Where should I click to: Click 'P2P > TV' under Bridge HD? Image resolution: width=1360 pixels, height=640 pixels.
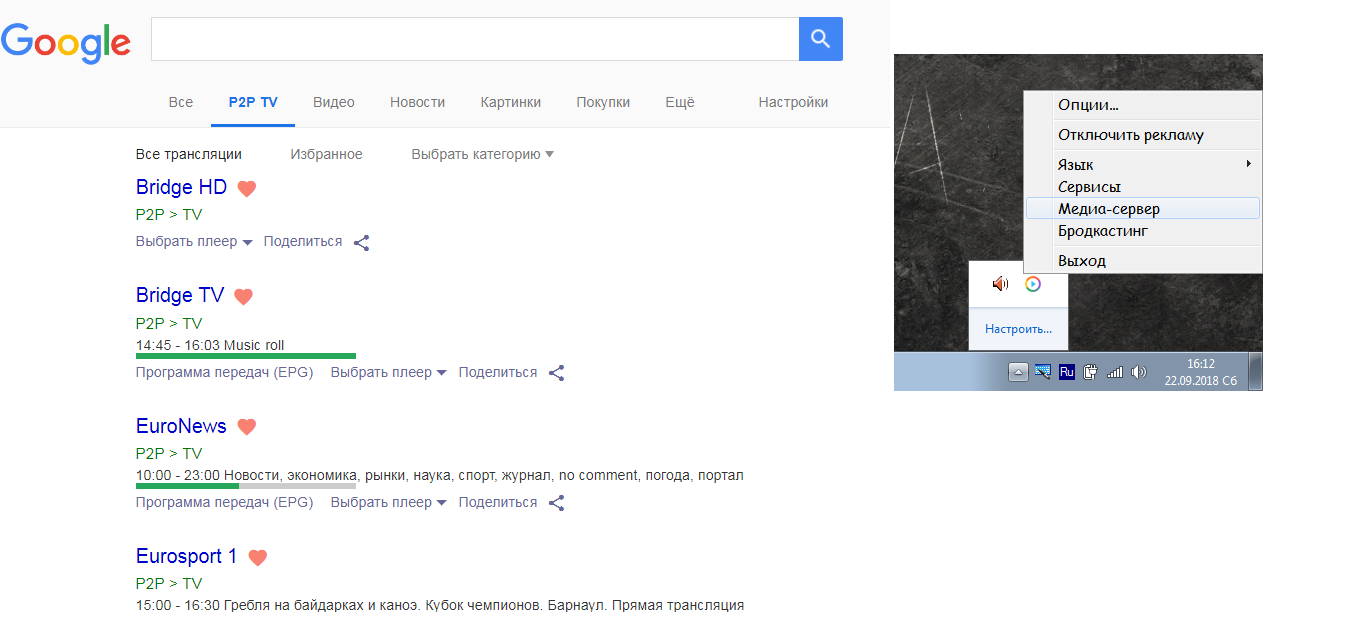(x=169, y=215)
